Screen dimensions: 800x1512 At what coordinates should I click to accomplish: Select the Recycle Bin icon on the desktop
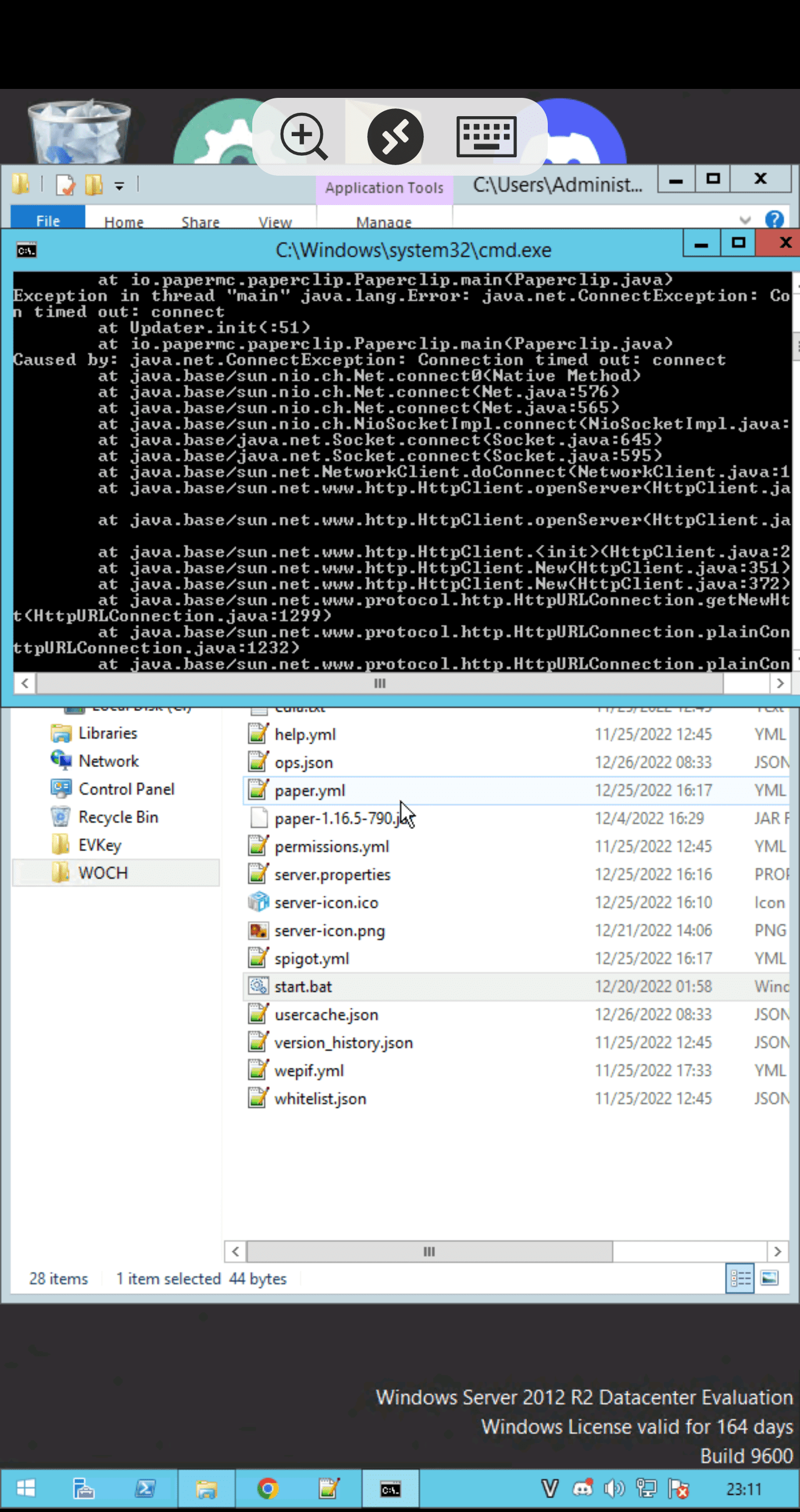pos(79,132)
